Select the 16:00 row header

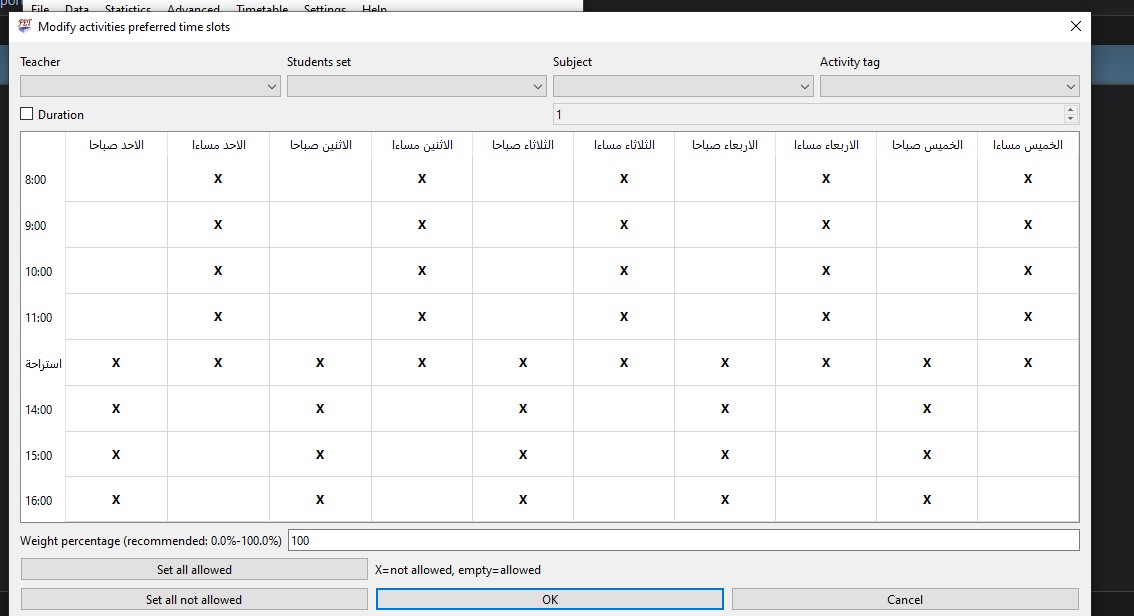tap(43, 500)
